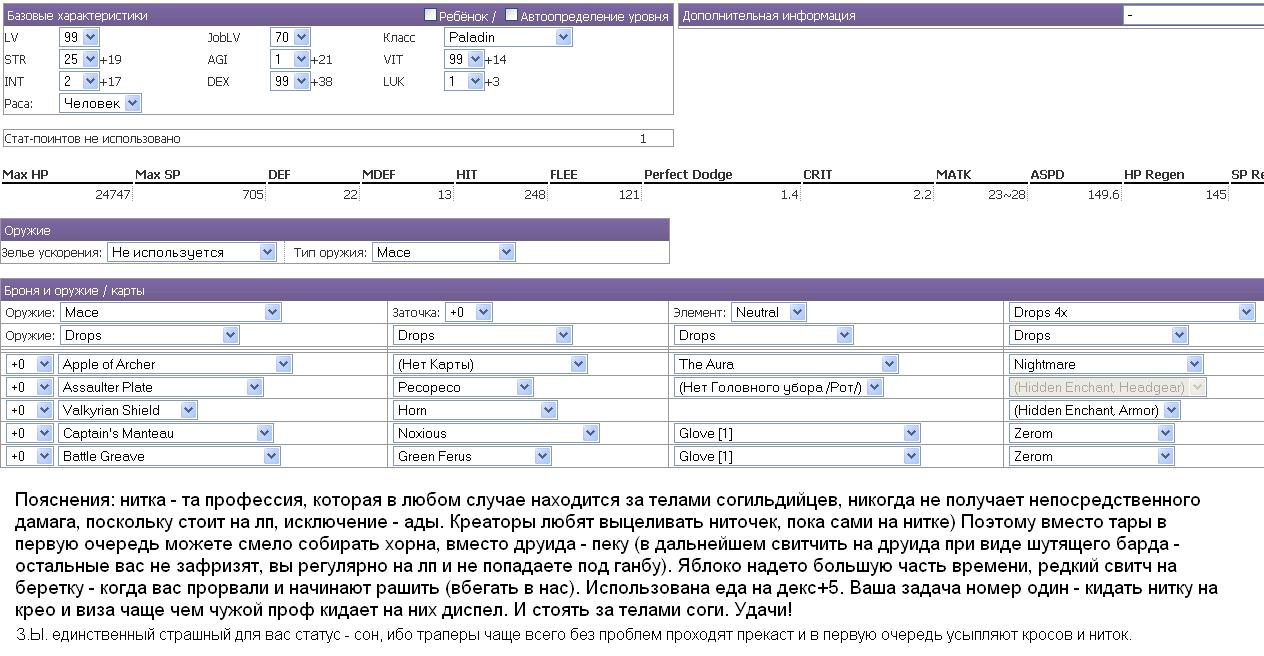1264x656 pixels.
Task: Open the VIT stat dropdown
Action: 464,59
